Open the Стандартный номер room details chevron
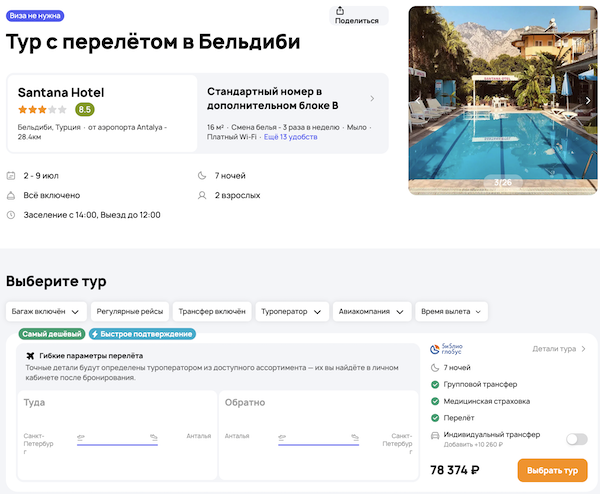 [372, 99]
